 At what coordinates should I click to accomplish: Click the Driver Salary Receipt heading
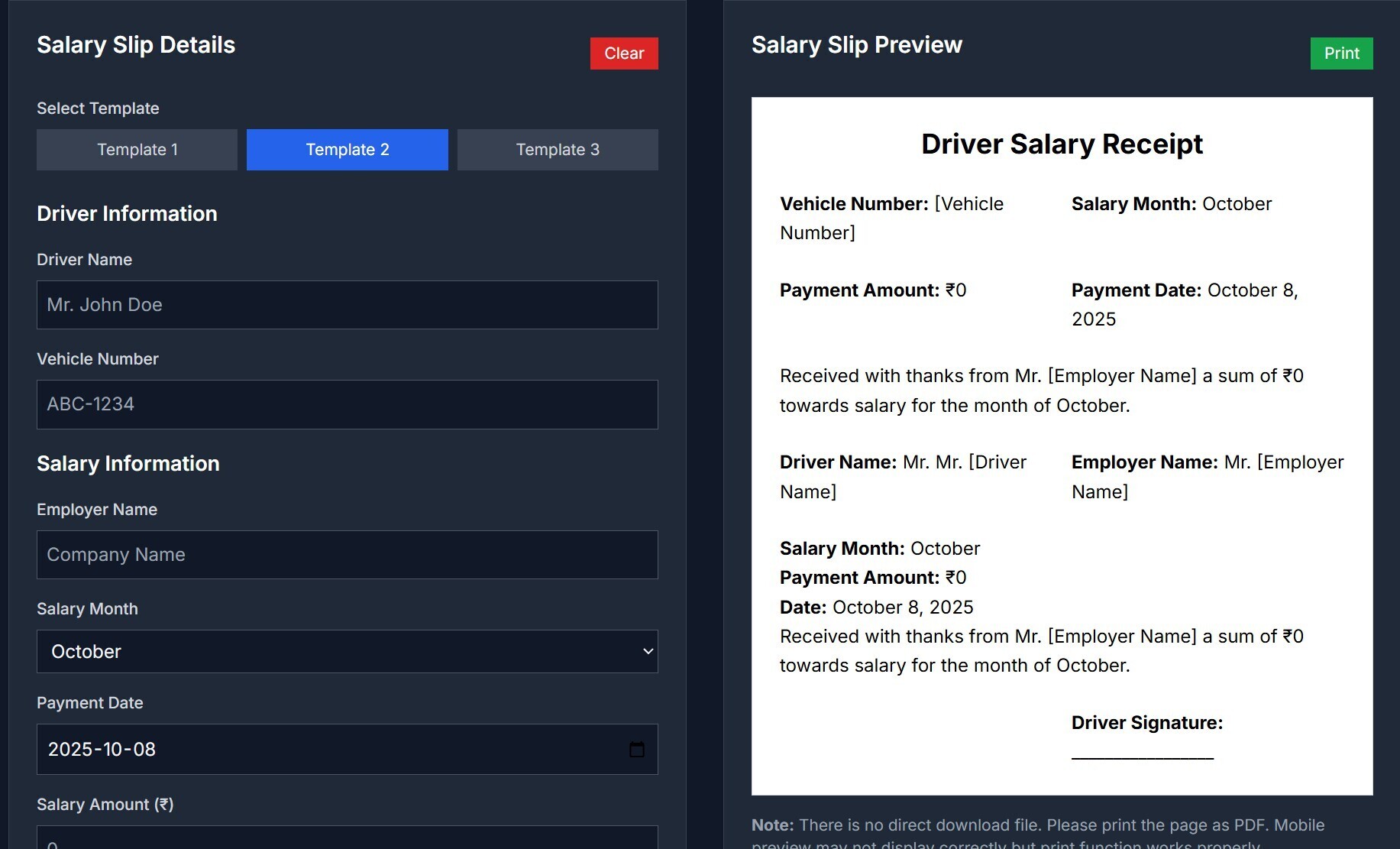1061,144
